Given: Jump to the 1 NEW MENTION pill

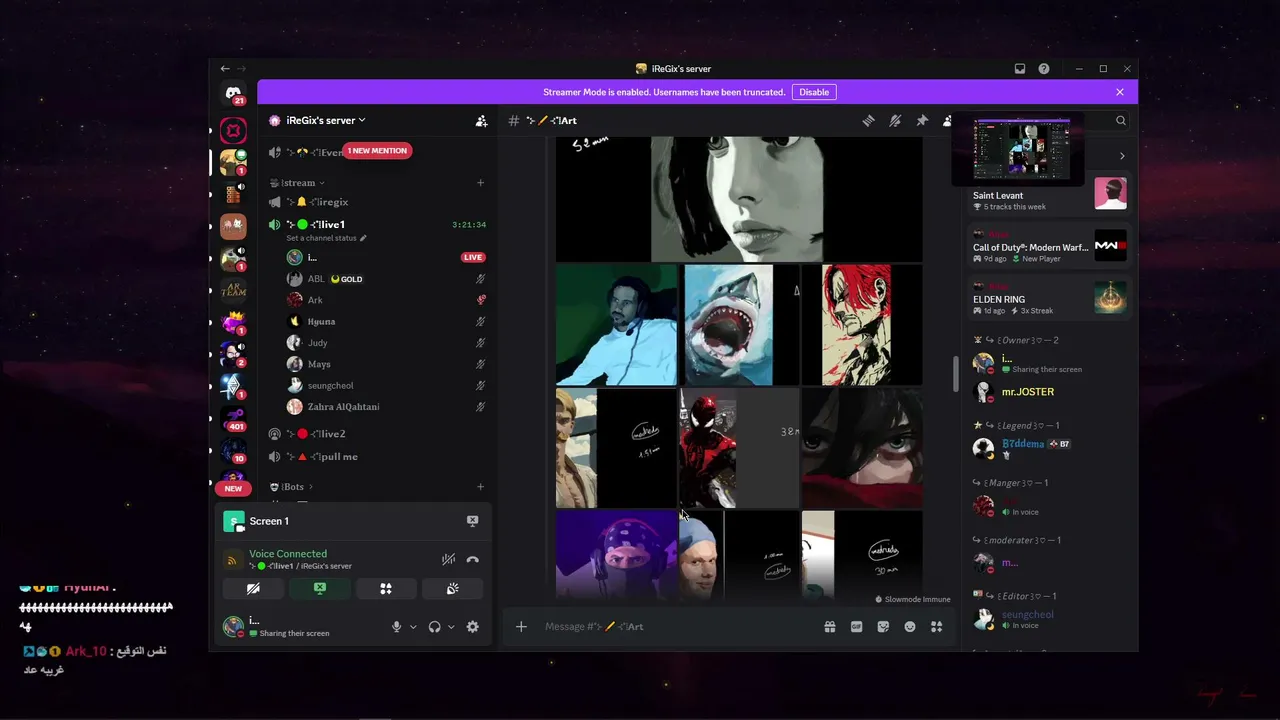Looking at the screenshot, I should [377, 151].
